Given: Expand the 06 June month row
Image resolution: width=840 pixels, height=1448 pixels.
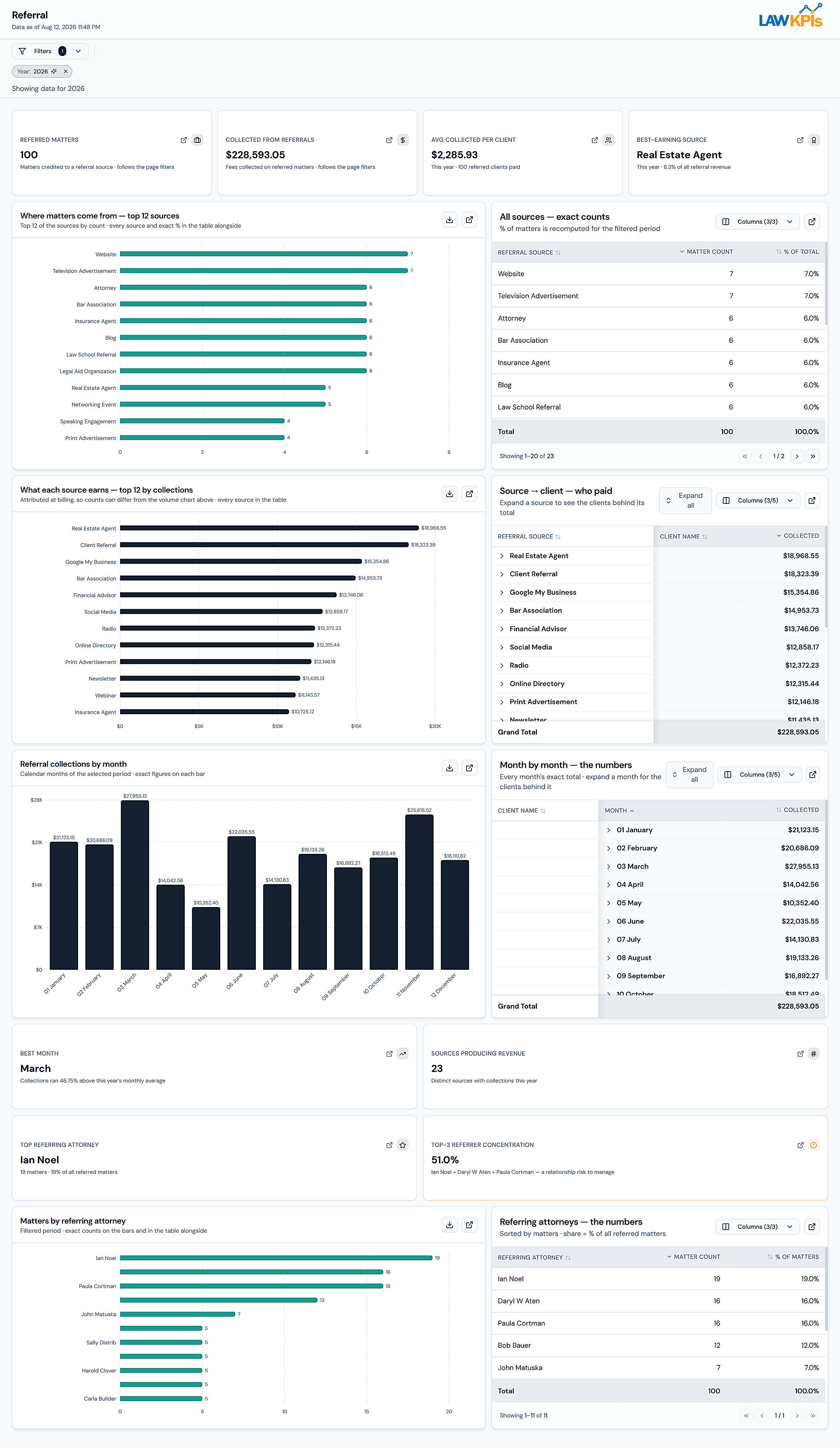Looking at the screenshot, I should click(x=608, y=922).
